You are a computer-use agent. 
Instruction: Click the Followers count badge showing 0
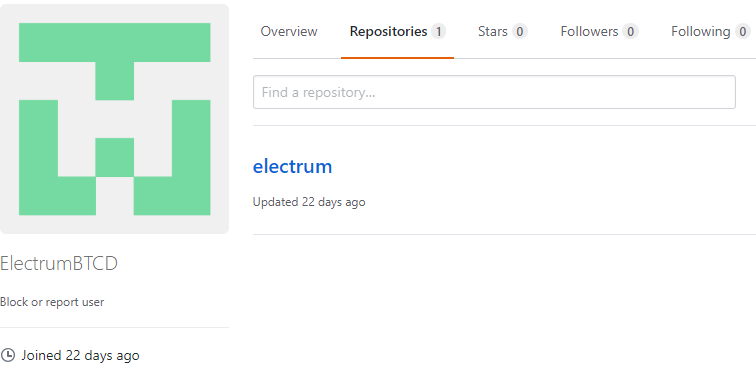point(630,32)
